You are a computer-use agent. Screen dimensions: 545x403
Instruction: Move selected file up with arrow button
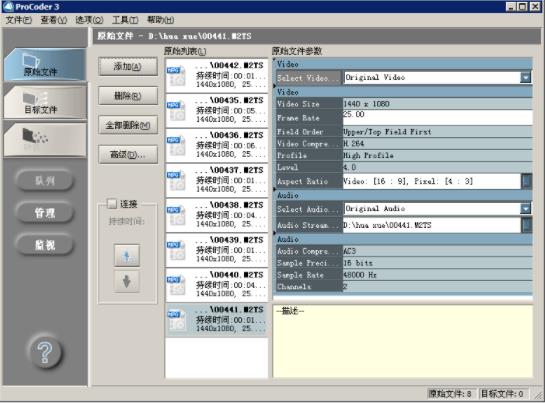click(x=127, y=255)
